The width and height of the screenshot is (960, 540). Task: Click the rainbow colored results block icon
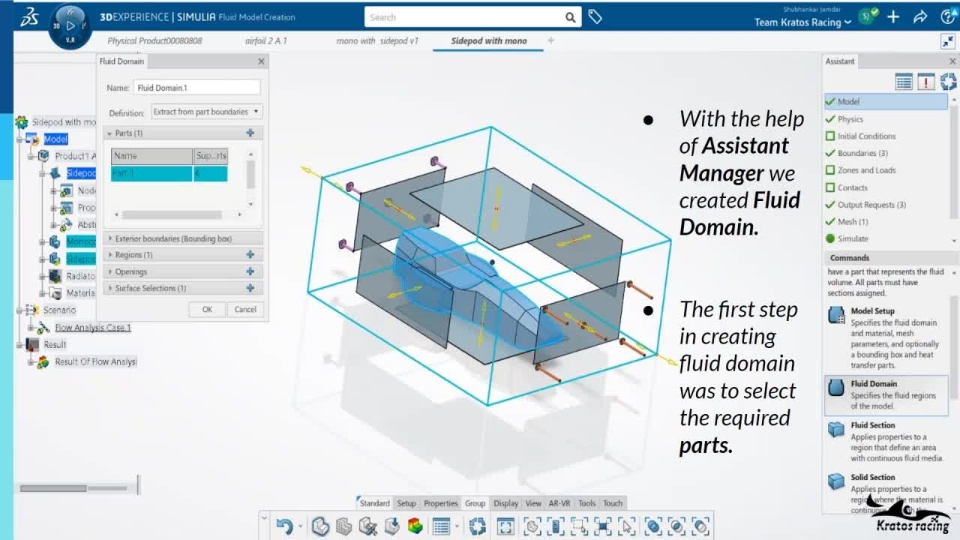tap(415, 526)
